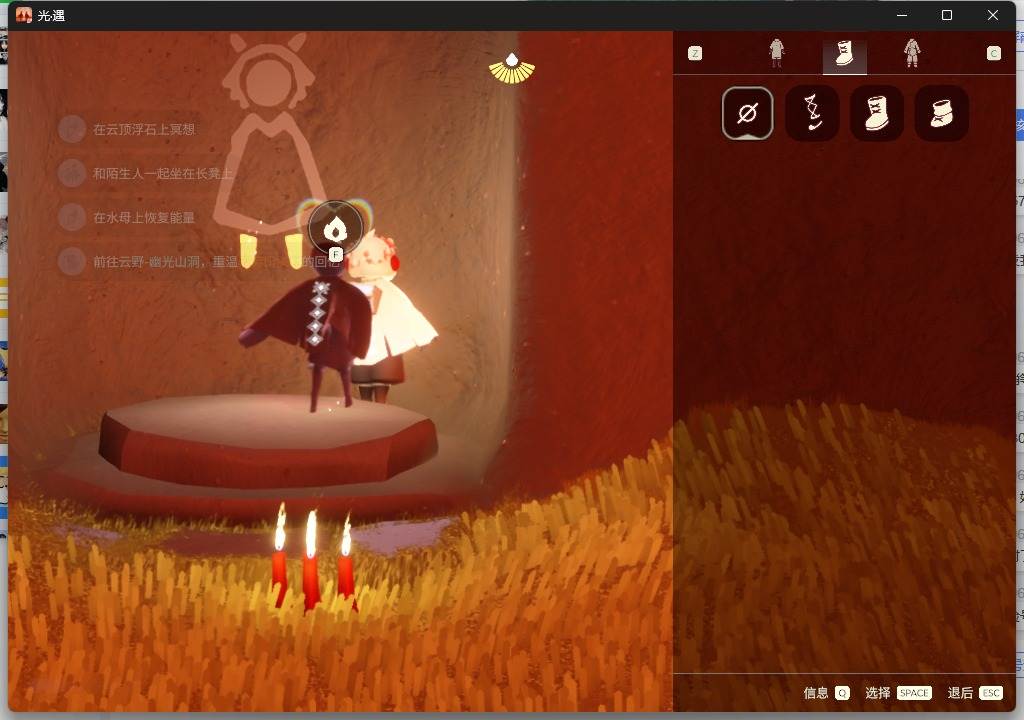The height and width of the screenshot is (720, 1024).
Task: Click quest icon beside 和陌生人一起坐在长凳上
Action: click(x=72, y=173)
